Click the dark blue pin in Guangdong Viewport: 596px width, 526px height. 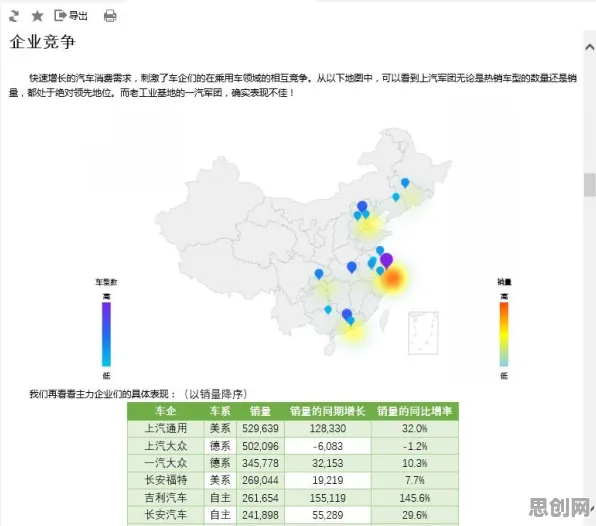point(347,314)
